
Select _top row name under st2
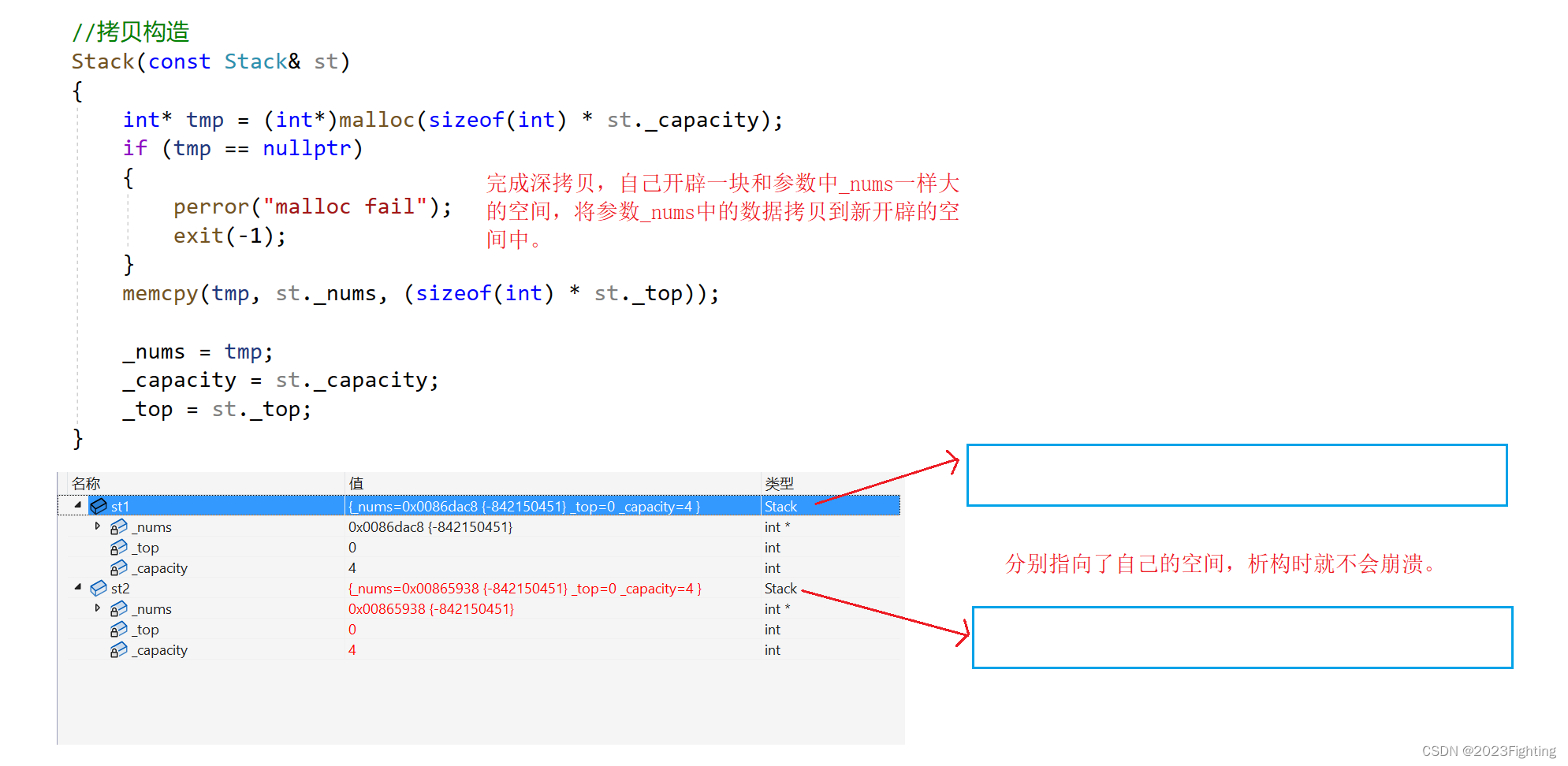click(145, 629)
